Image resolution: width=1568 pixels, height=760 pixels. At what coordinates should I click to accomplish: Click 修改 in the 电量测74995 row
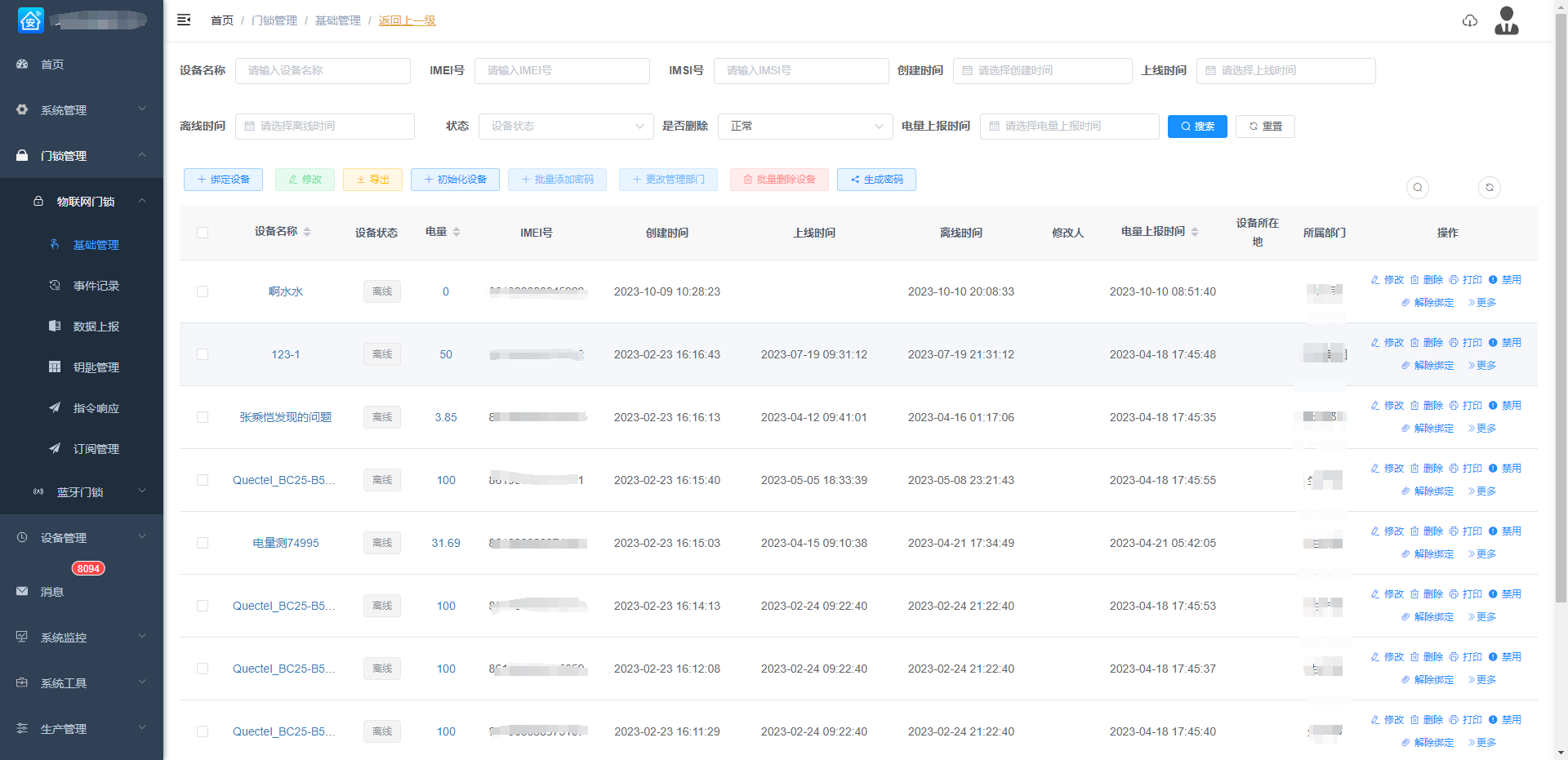[x=1388, y=531]
